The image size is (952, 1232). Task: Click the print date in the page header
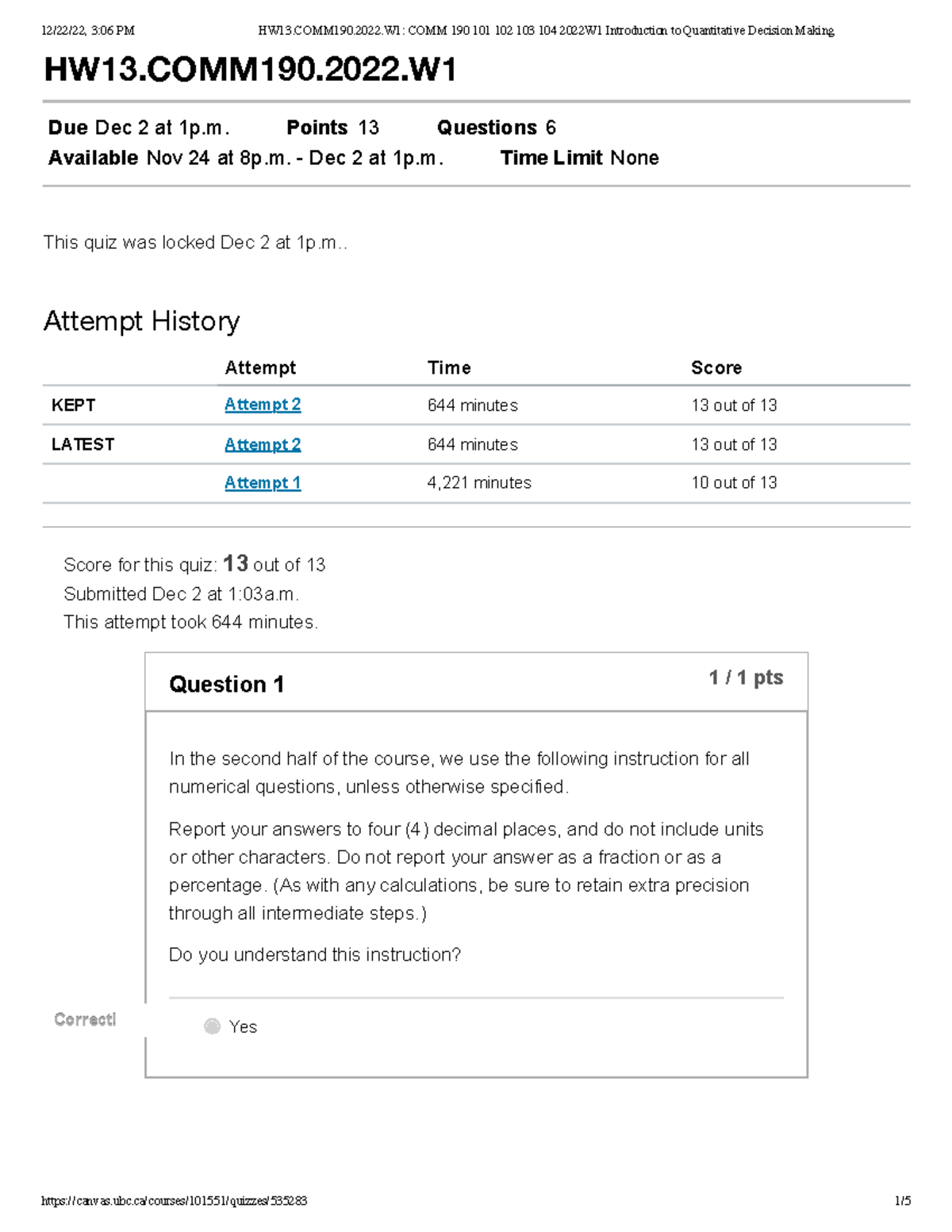[87, 31]
